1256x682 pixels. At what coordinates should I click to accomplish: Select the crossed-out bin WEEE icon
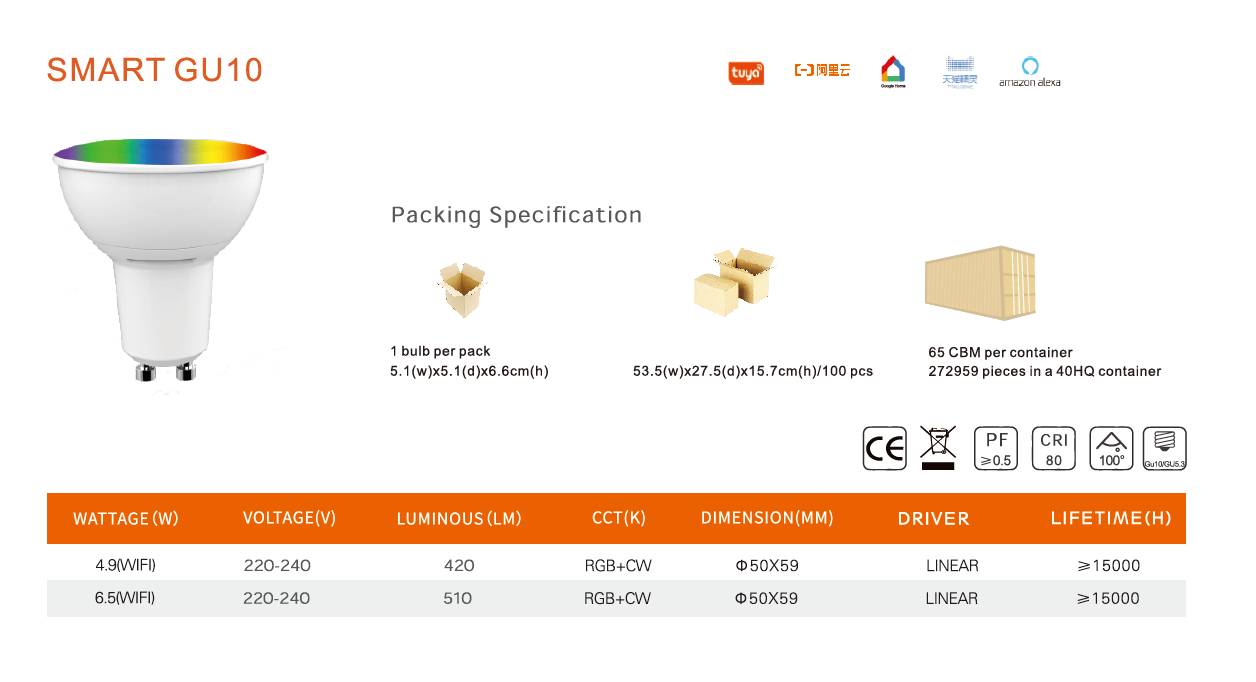click(938, 448)
